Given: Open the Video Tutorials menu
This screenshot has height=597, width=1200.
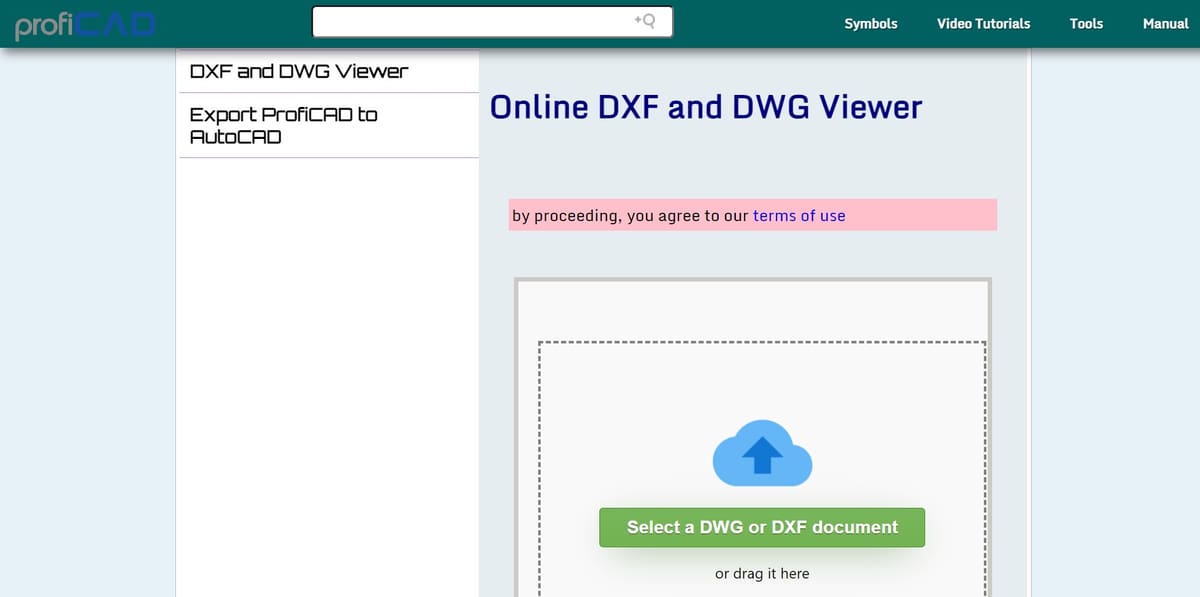Looking at the screenshot, I should coord(983,24).
